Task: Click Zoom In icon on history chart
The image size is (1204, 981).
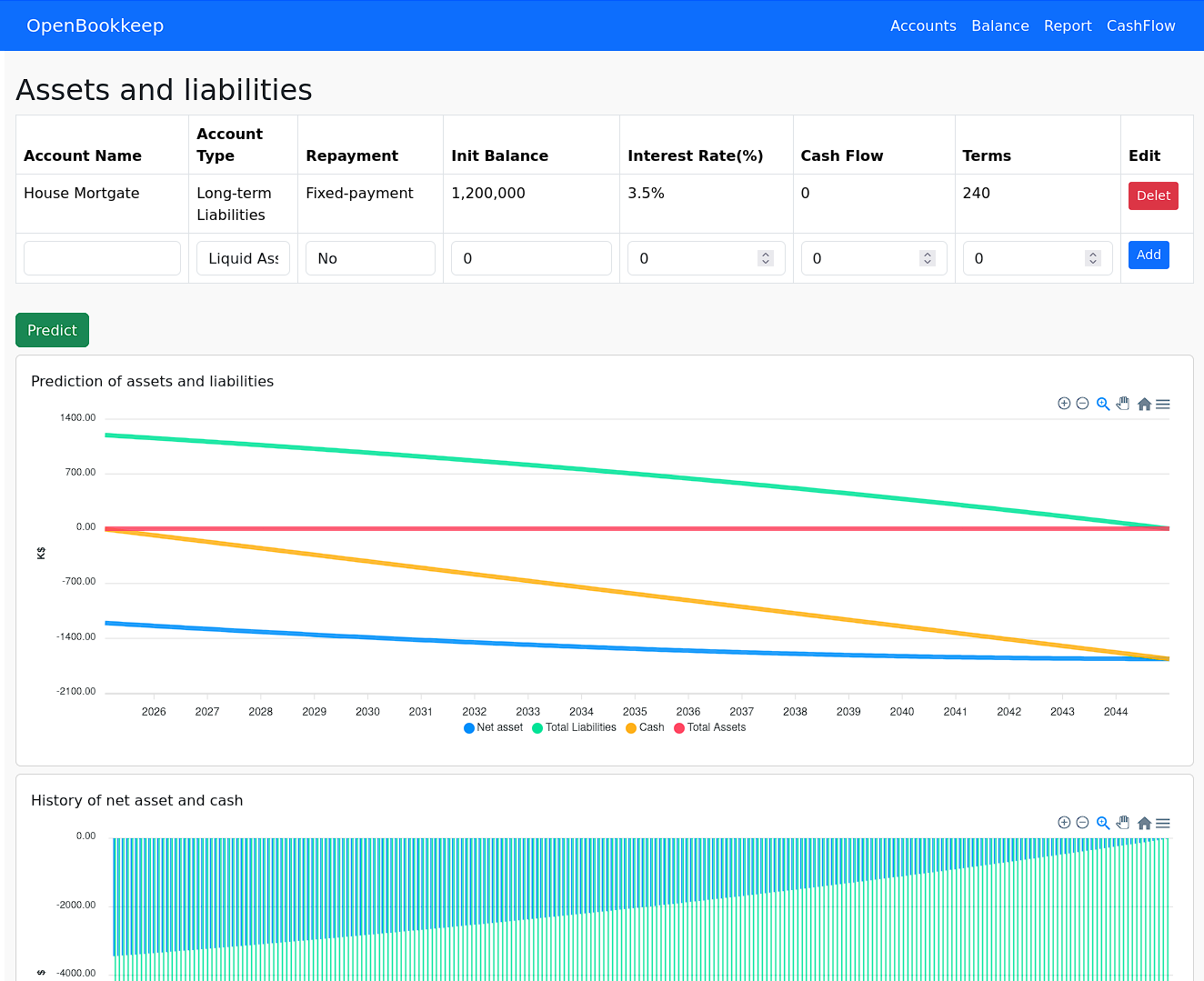Action: click(1064, 823)
